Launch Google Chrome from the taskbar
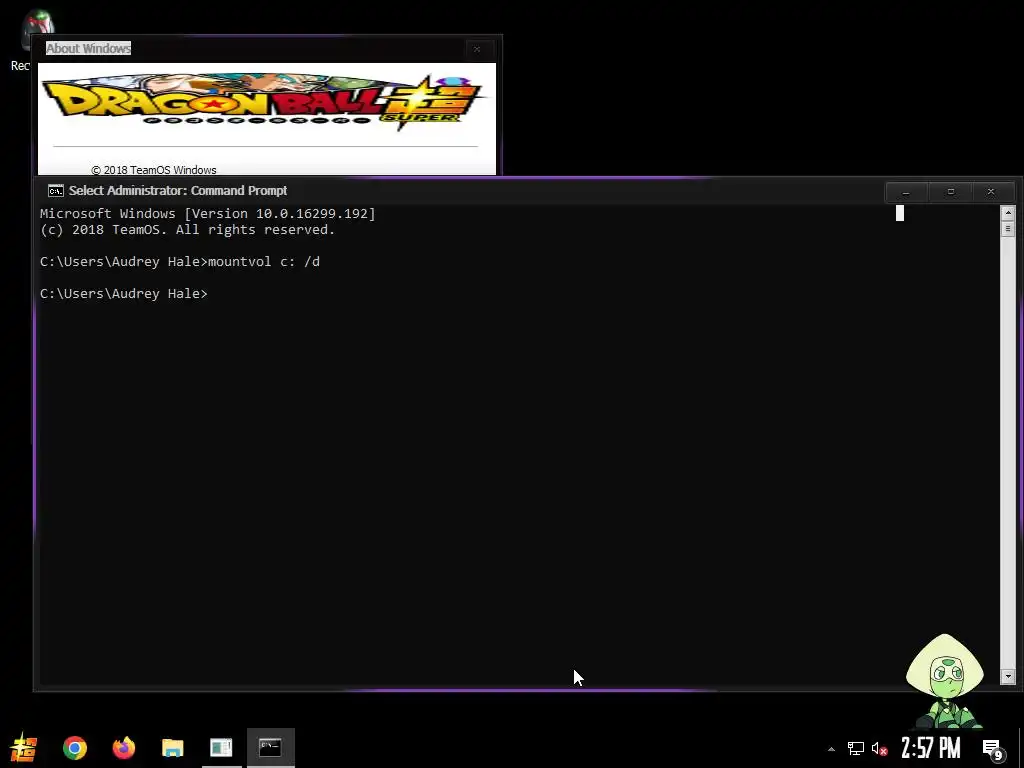 74,748
